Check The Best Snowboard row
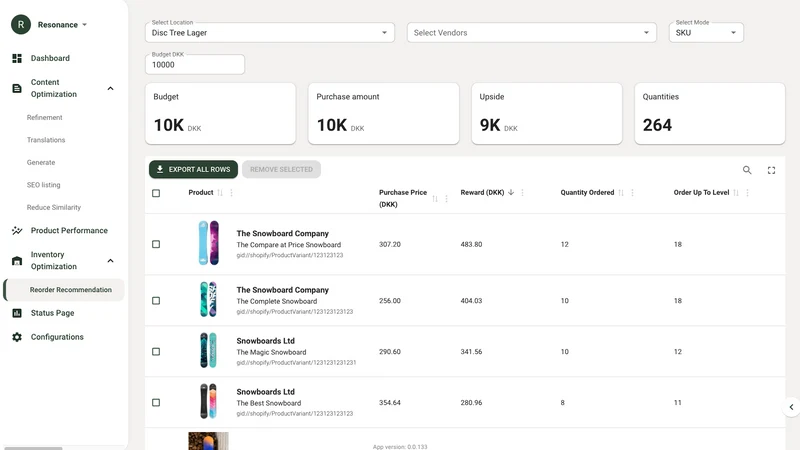 click(156, 403)
